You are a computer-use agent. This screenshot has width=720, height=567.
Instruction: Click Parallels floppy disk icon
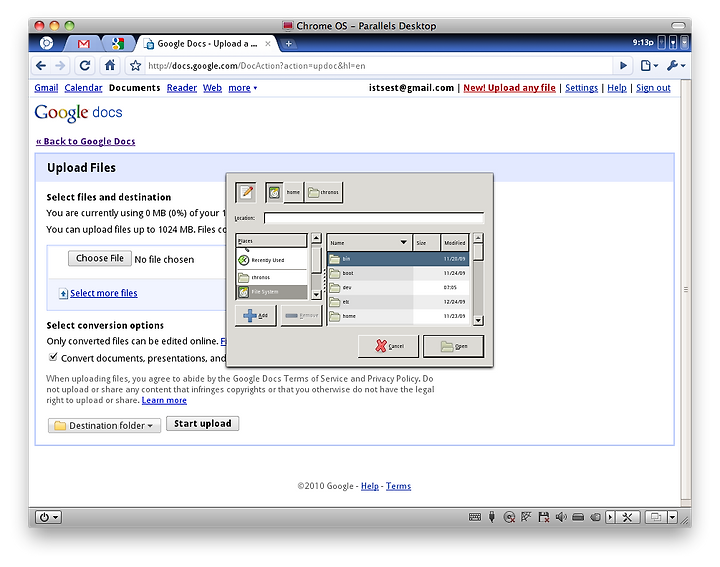pos(544,517)
